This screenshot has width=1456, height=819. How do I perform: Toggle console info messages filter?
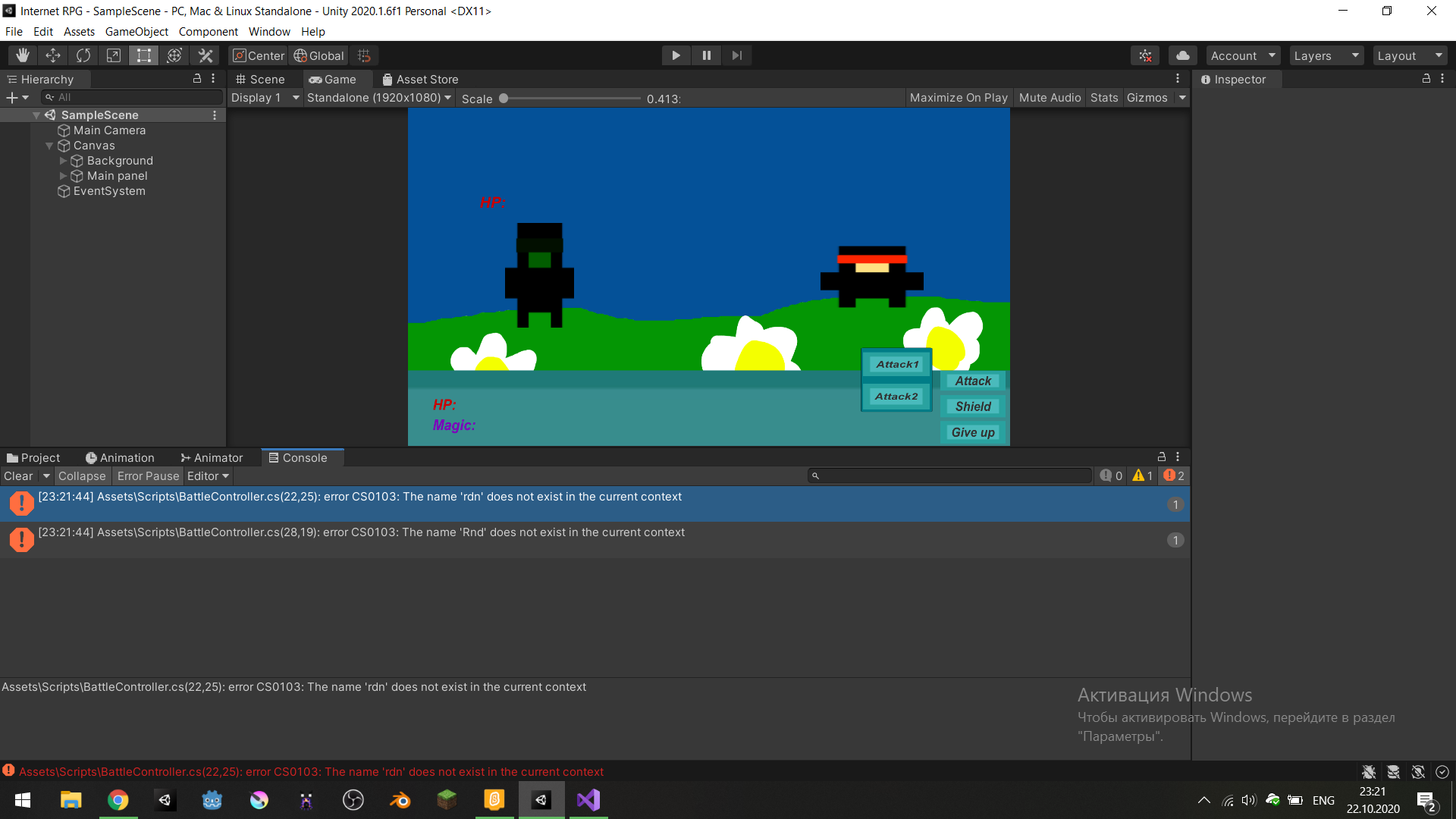coord(1112,475)
